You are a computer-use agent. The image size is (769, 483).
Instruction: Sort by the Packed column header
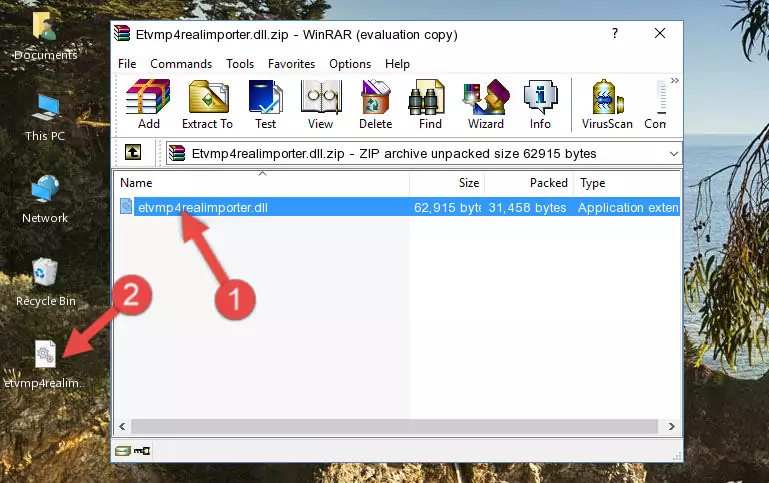point(529,183)
